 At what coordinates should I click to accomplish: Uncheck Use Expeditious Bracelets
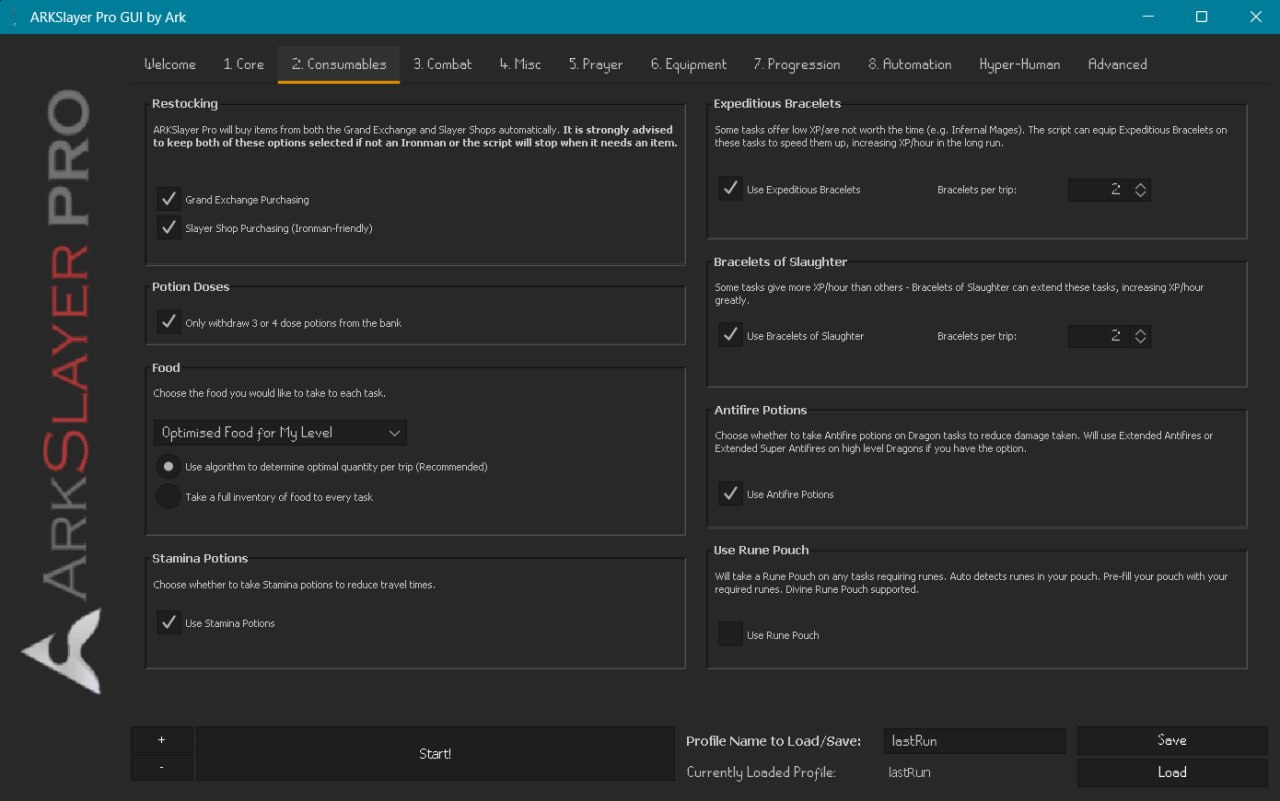[730, 189]
